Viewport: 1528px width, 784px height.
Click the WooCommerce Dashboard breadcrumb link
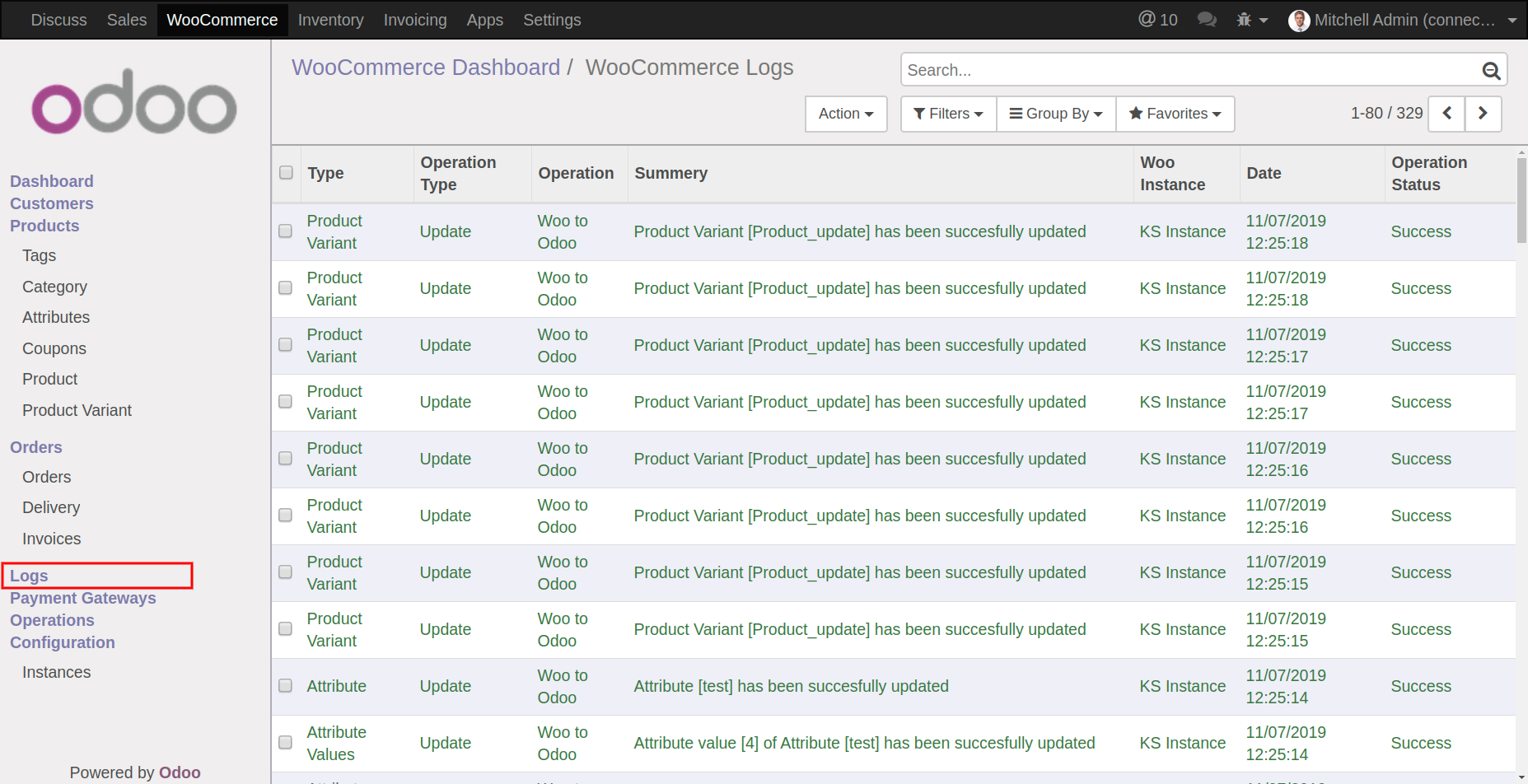[x=425, y=68]
